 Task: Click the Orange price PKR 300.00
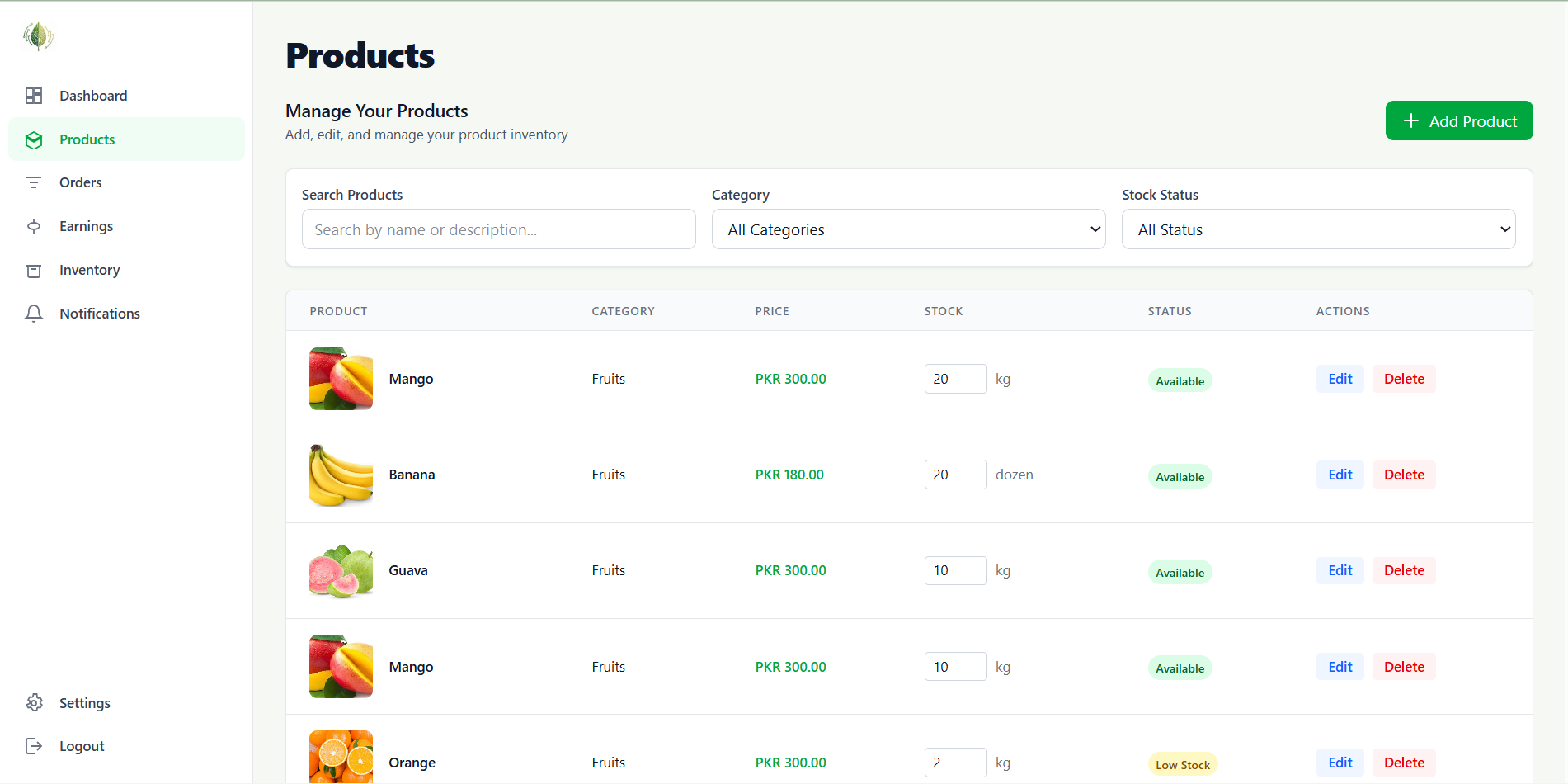[790, 763]
